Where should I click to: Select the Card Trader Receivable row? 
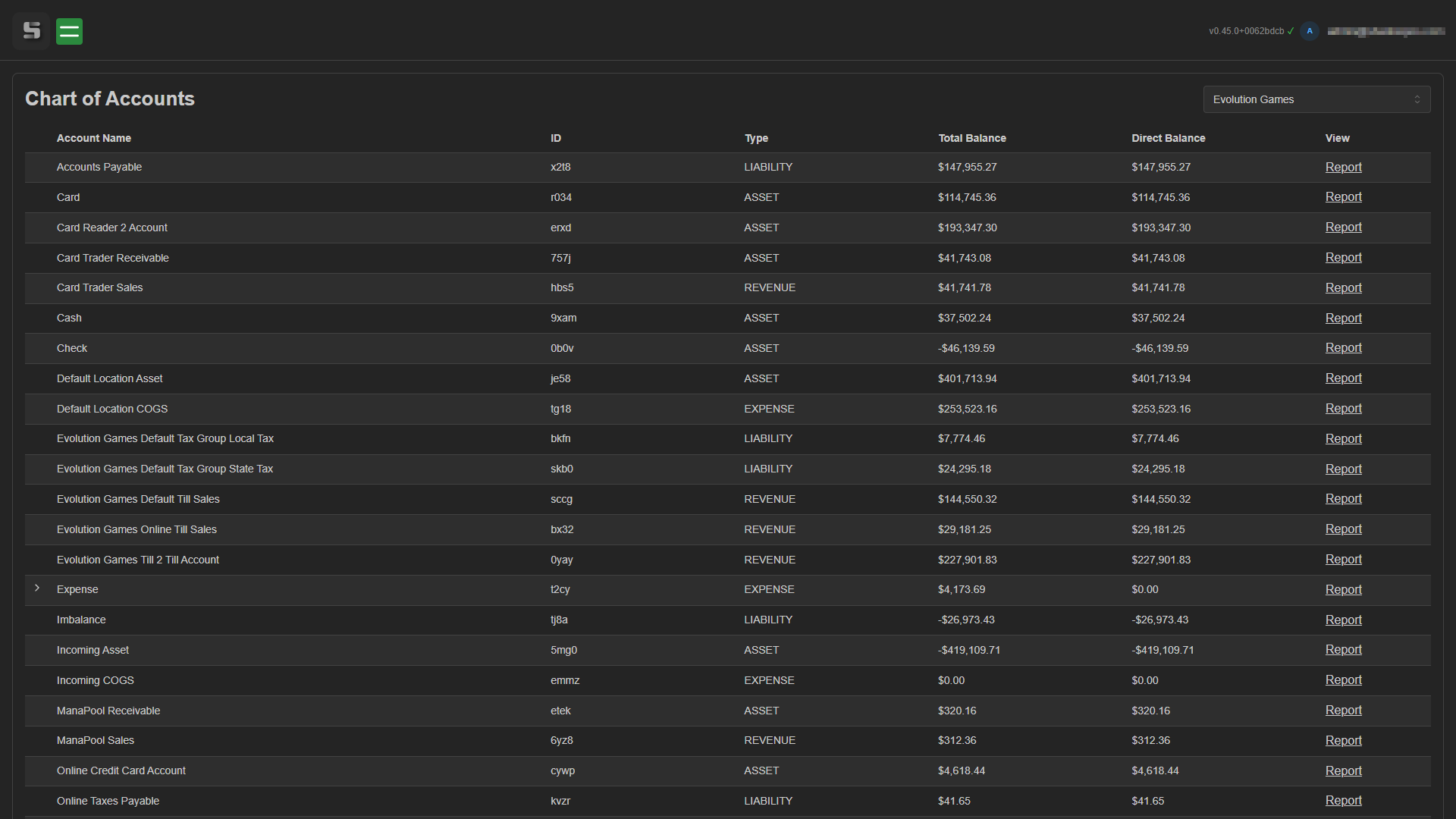113,258
